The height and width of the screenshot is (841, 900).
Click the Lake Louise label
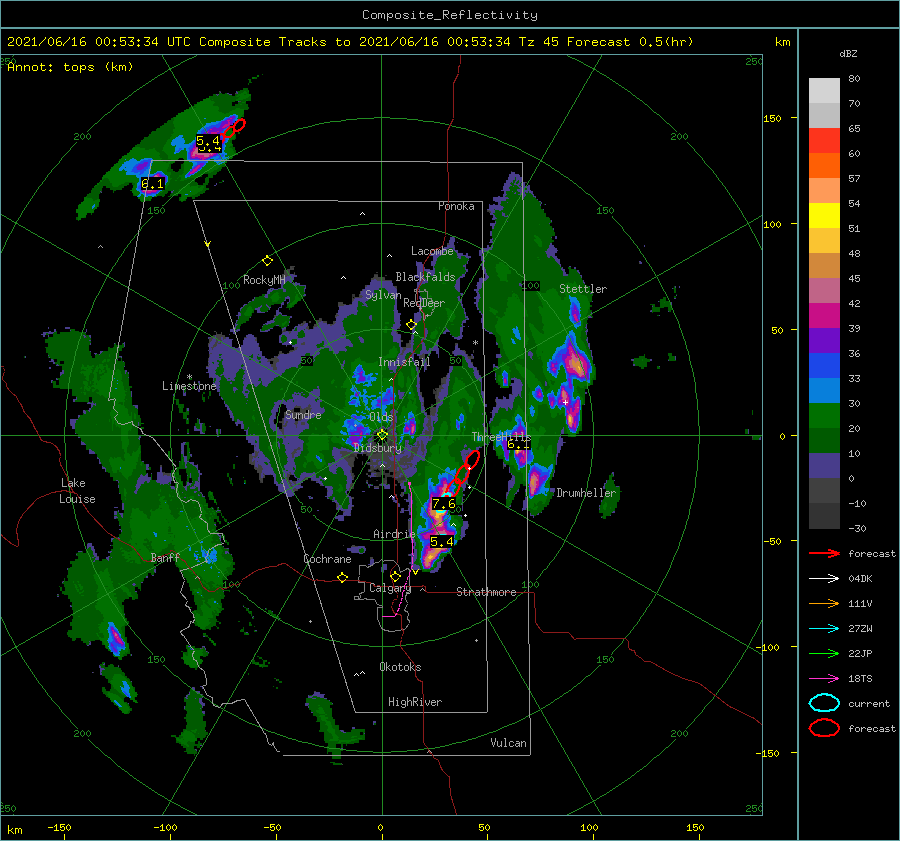77,491
